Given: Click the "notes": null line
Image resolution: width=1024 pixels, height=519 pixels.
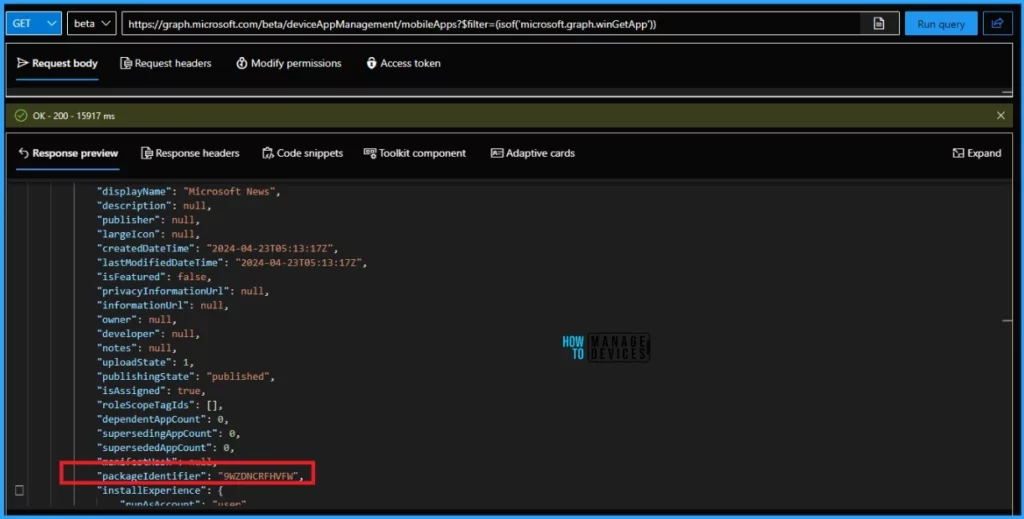Looking at the screenshot, I should [137, 348].
